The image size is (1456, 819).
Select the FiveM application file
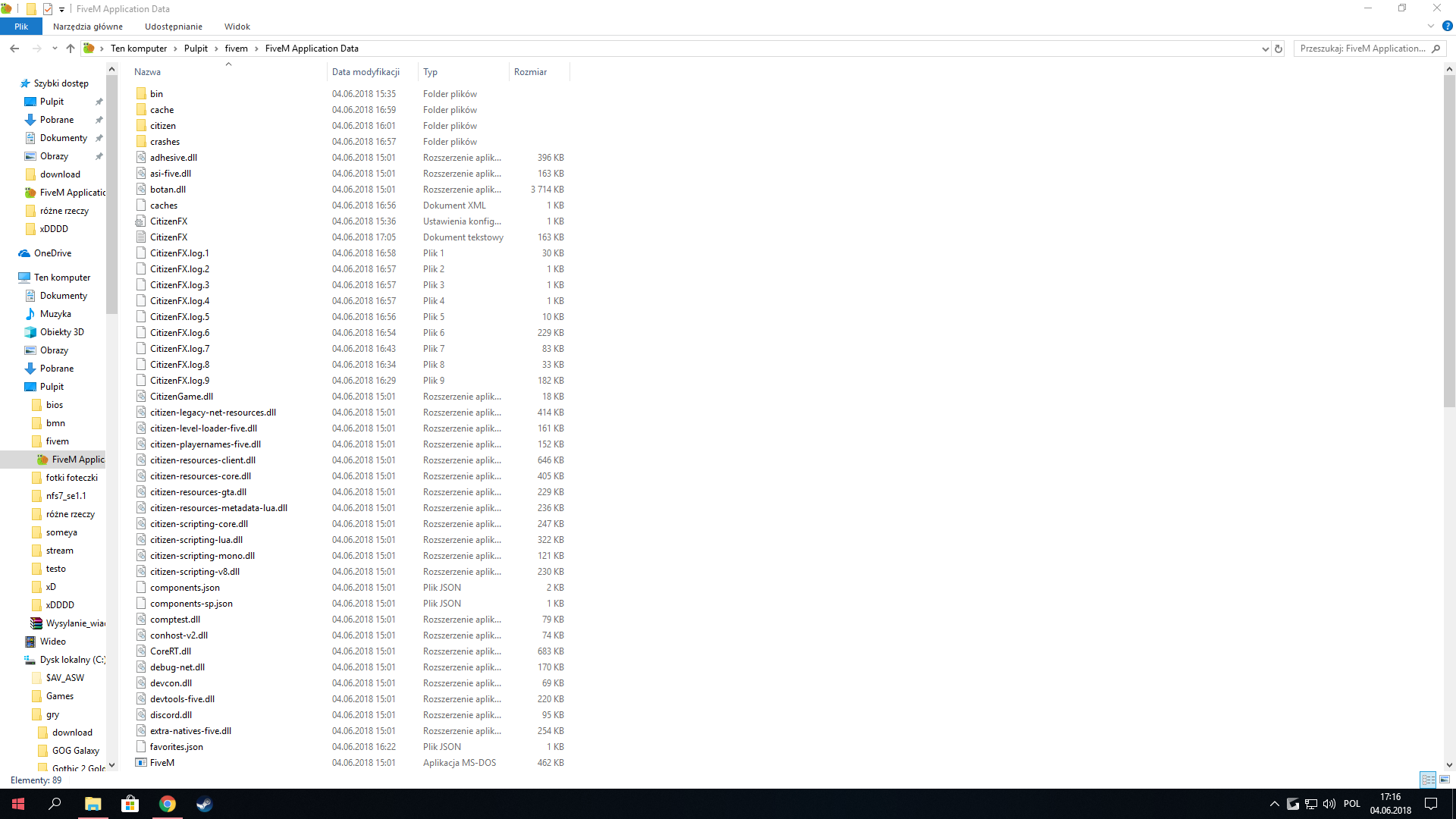(x=162, y=763)
